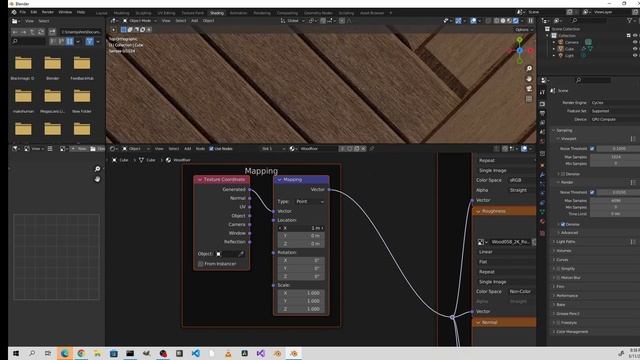Switch to the Layout workspace tab
Viewport: 640px width, 360px height.
(x=102, y=13)
